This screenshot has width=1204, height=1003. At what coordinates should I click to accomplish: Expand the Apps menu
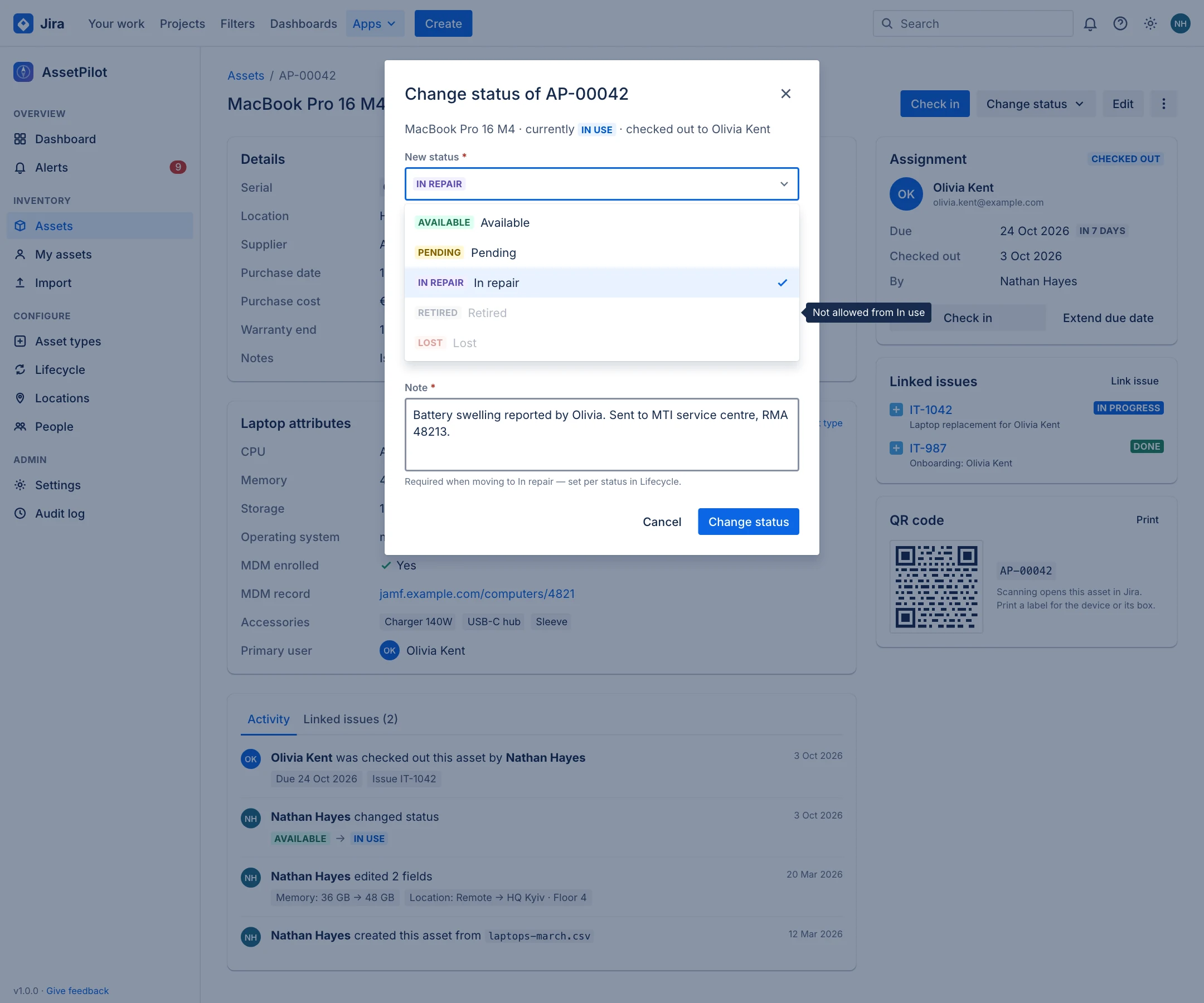[375, 23]
